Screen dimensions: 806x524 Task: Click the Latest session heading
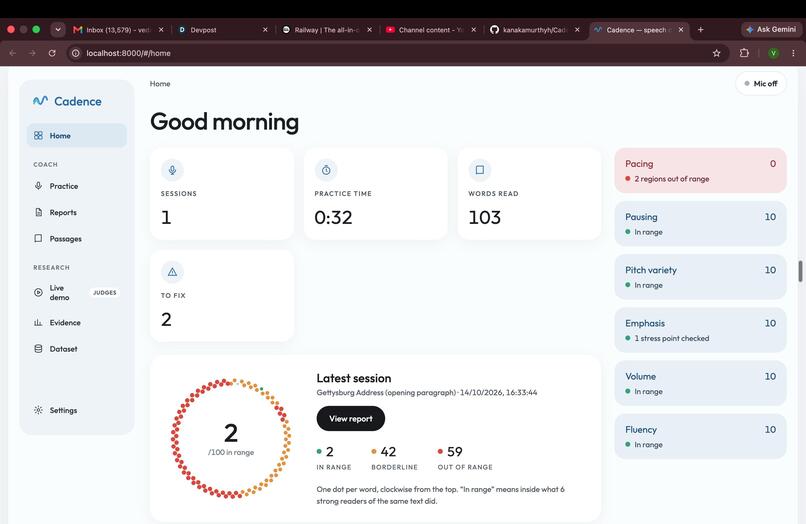[x=354, y=378]
